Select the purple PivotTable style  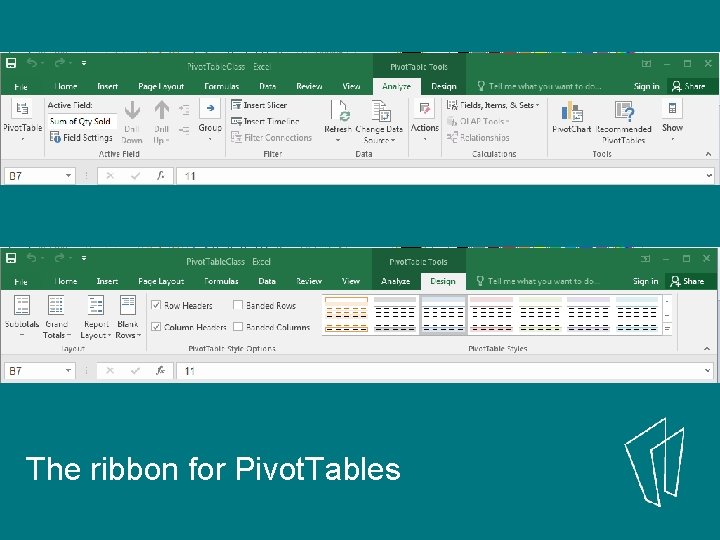[589, 315]
